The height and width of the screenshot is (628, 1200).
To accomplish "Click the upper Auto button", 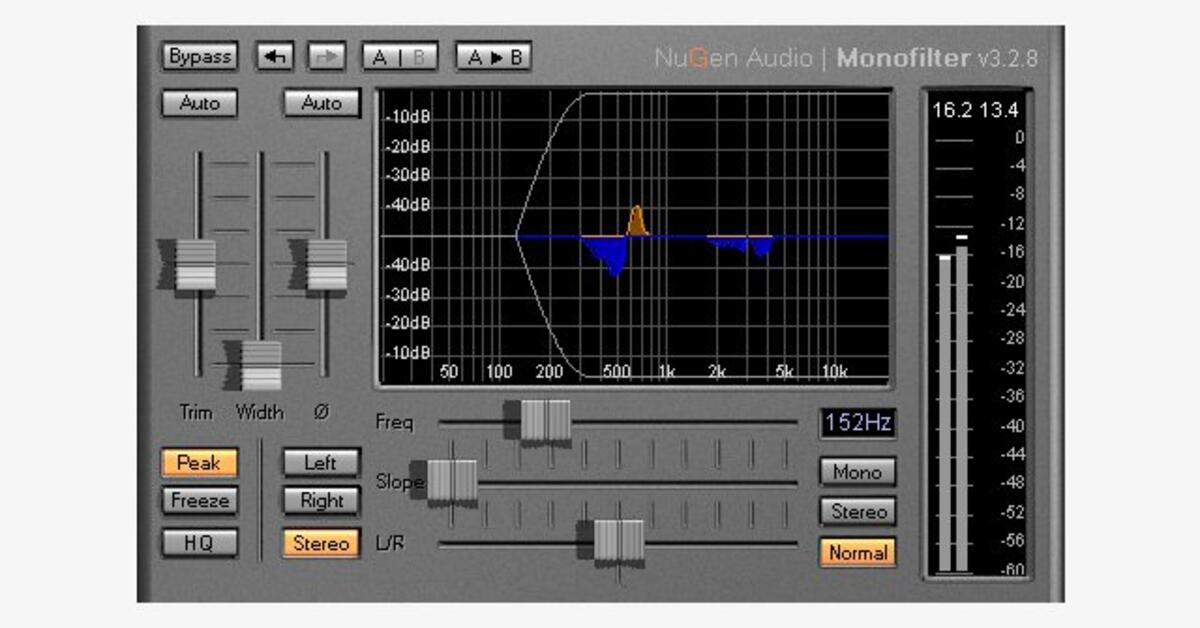I will click(199, 103).
